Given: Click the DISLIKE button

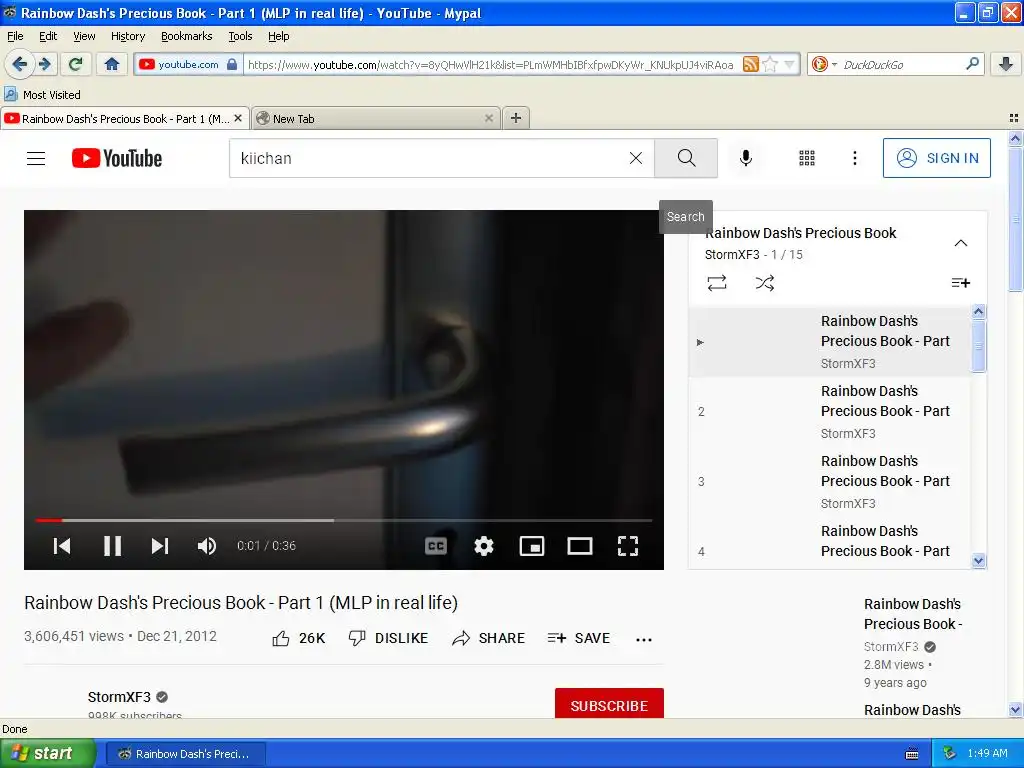Looking at the screenshot, I should (389, 638).
